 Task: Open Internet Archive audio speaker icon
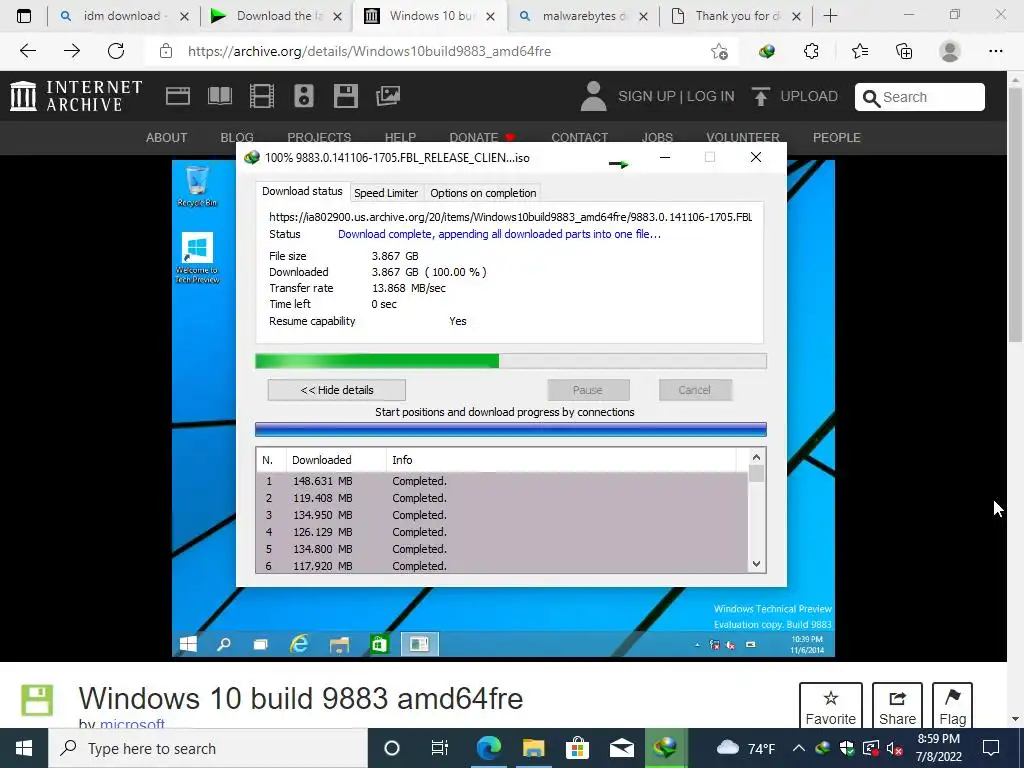[304, 96]
